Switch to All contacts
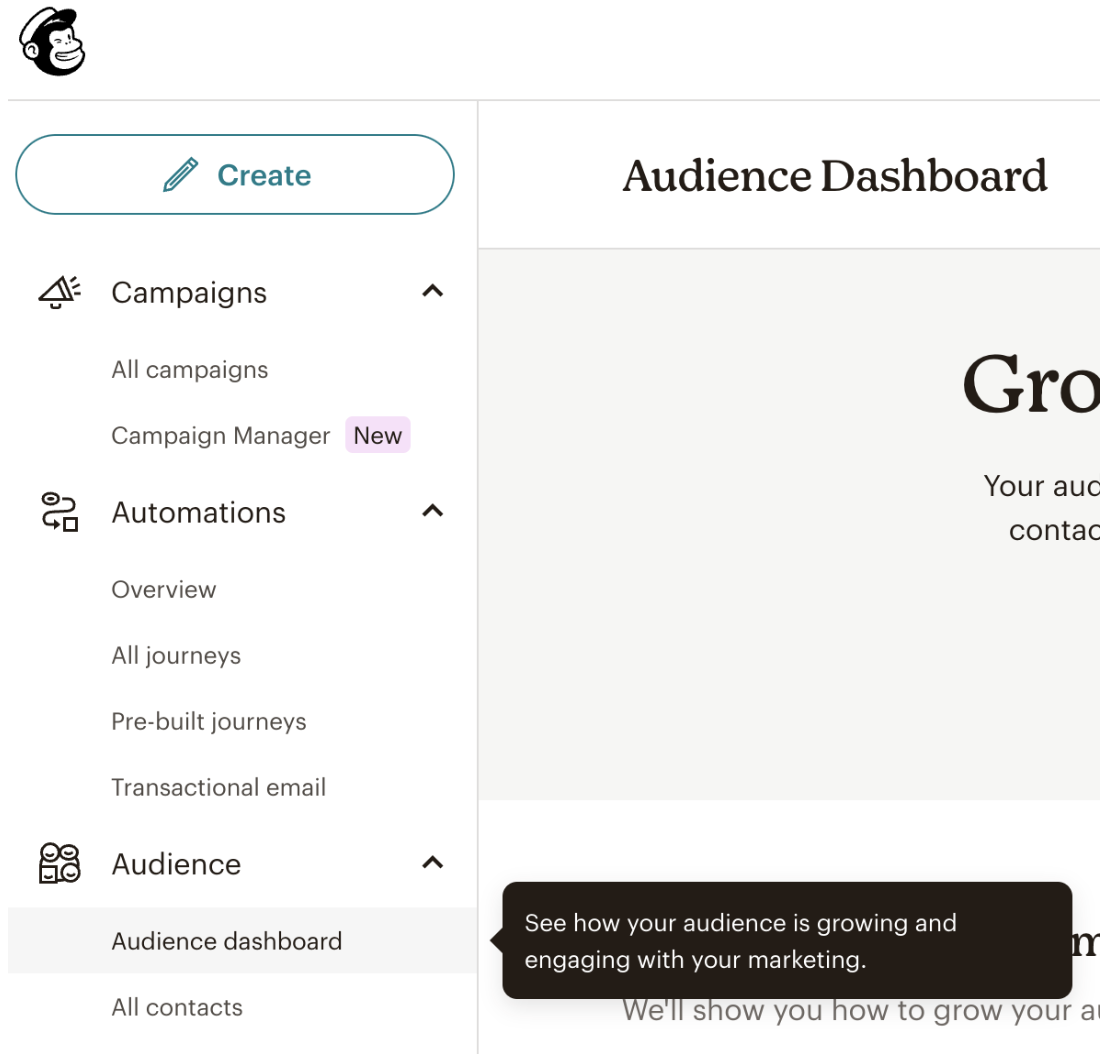This screenshot has height=1054, width=1100. [177, 1007]
